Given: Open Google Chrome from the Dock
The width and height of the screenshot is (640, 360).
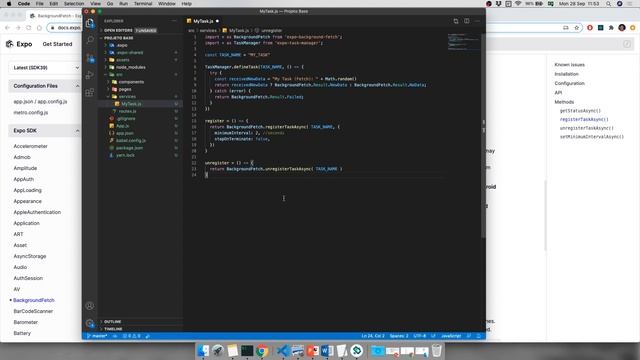Looking at the screenshot, I should [262, 351].
